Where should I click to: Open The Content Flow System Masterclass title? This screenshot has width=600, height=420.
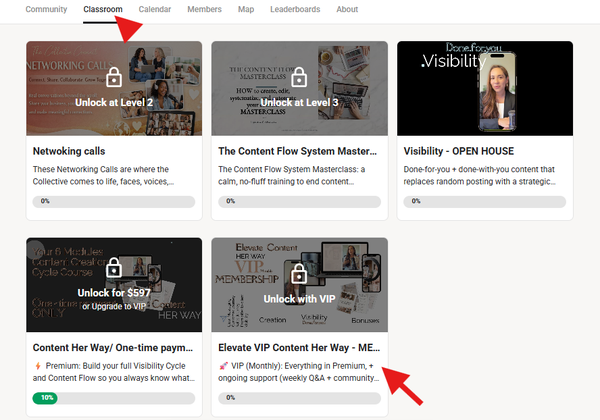(x=297, y=151)
